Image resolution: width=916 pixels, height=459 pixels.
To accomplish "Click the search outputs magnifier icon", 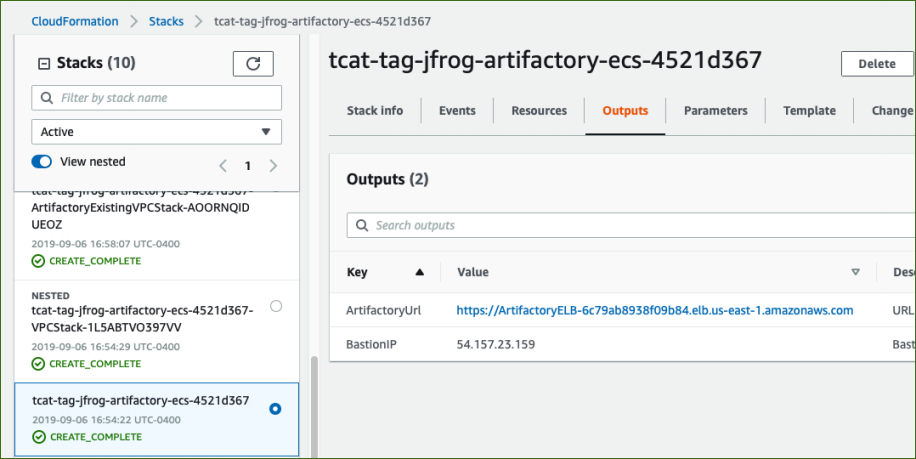I will click(362, 225).
